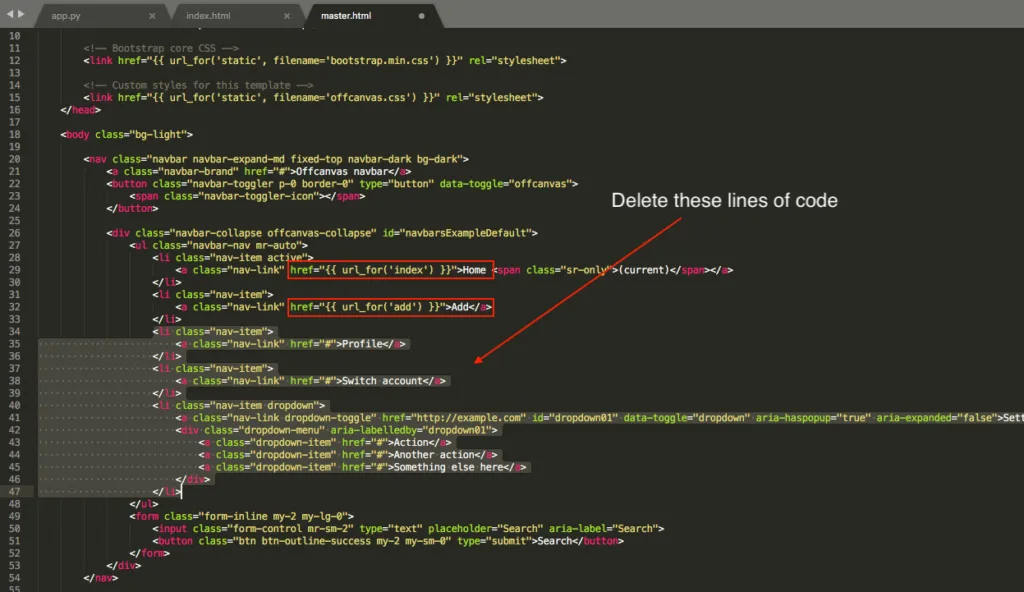This screenshot has width=1024, height=592.
Task: Click the closing nav tag
Action: click(x=101, y=578)
